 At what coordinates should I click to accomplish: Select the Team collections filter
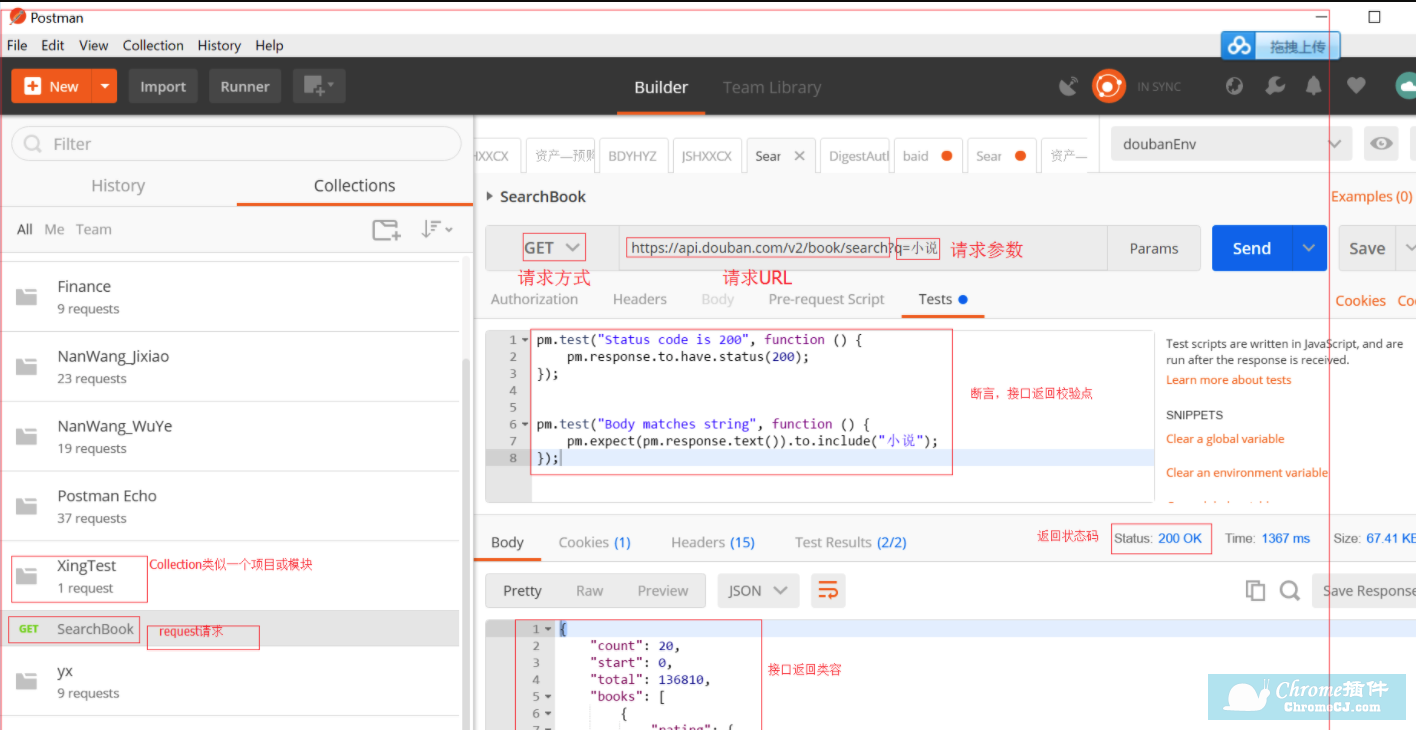click(94, 229)
